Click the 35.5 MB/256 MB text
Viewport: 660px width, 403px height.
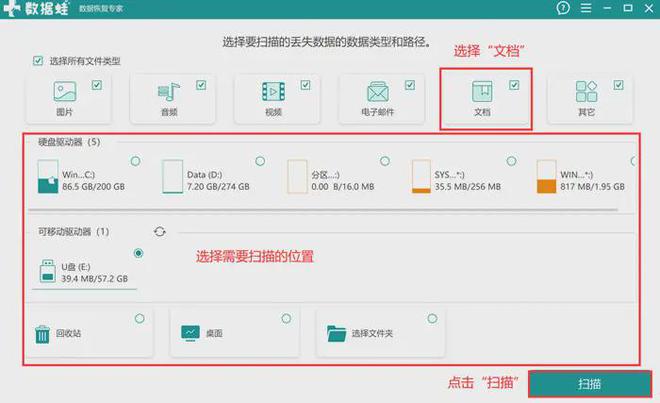(468, 187)
